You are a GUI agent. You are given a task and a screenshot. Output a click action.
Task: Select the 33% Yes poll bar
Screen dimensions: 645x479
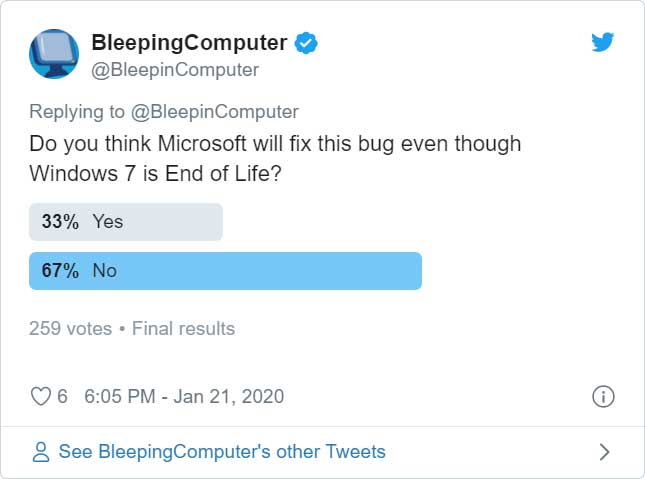pyautogui.click(x=126, y=222)
